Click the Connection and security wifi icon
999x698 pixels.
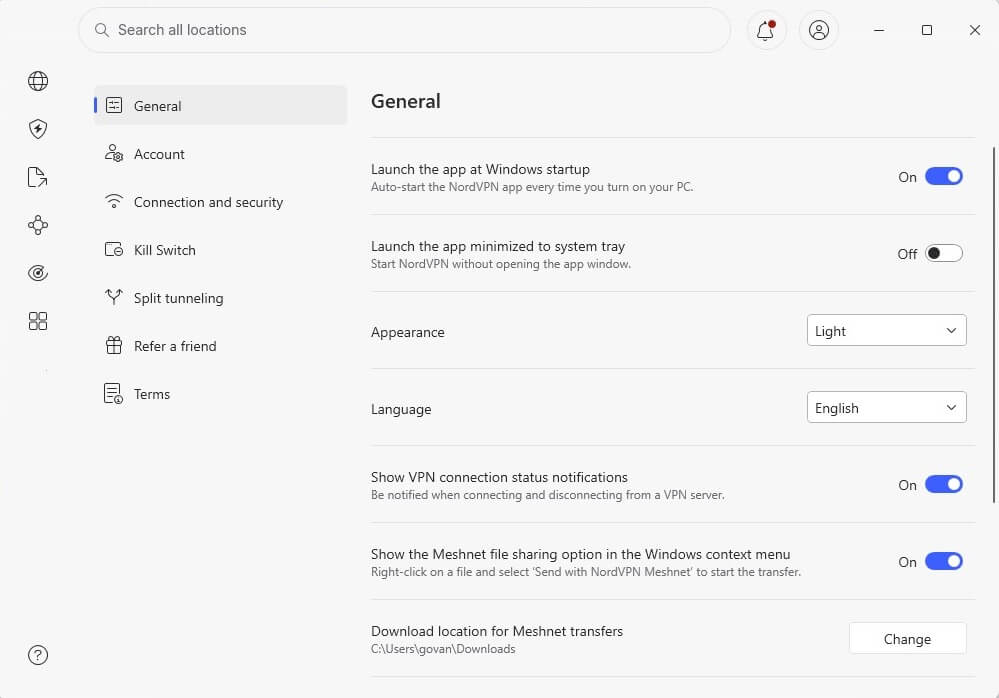113,201
